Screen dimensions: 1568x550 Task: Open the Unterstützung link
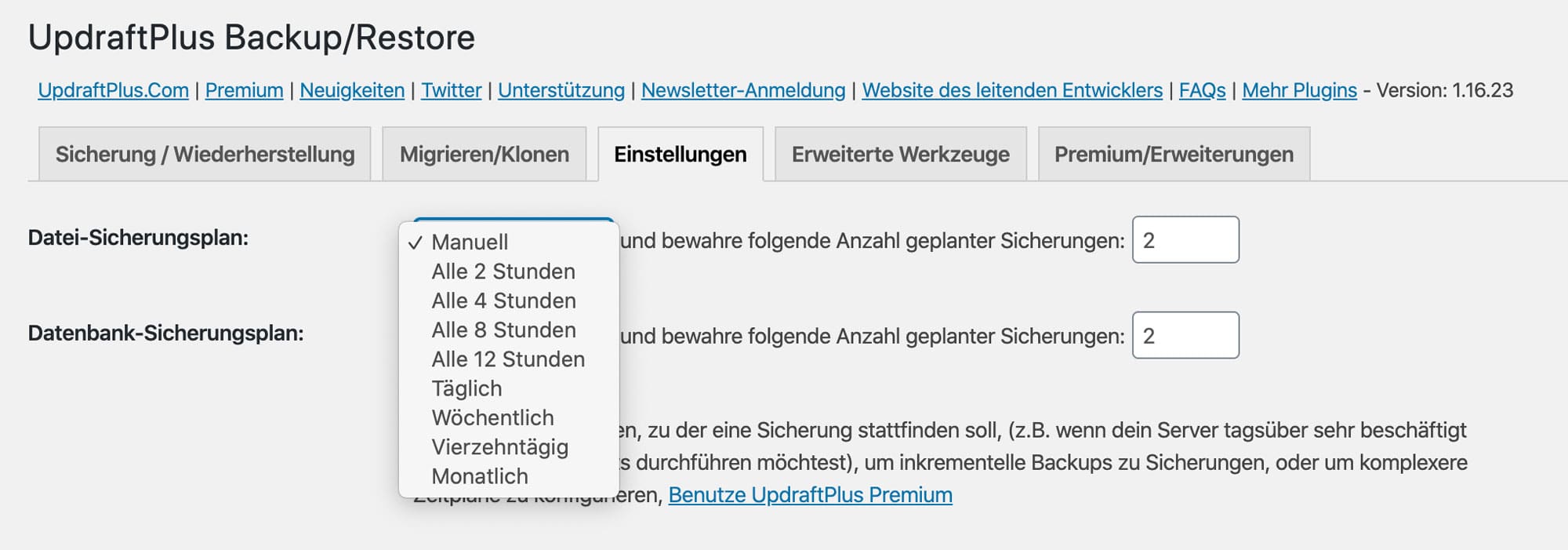click(561, 90)
